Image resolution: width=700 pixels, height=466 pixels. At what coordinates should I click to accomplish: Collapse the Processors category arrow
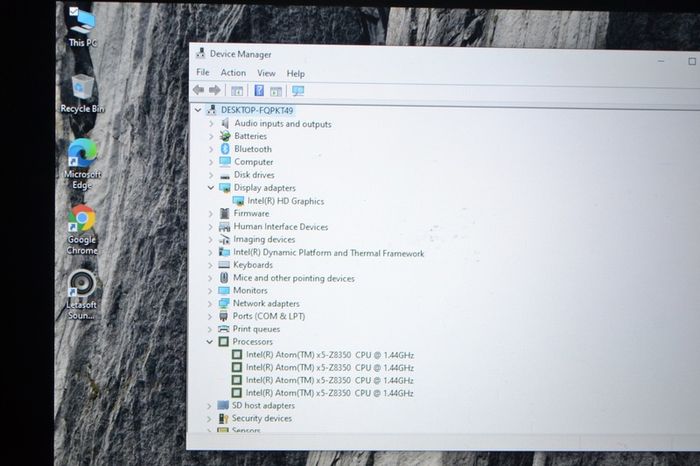pyautogui.click(x=209, y=342)
